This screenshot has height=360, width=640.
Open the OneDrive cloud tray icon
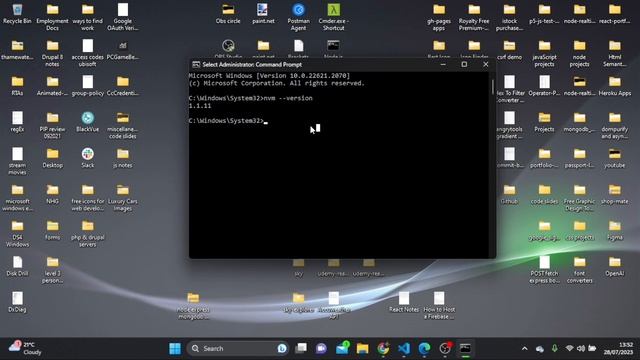point(540,349)
